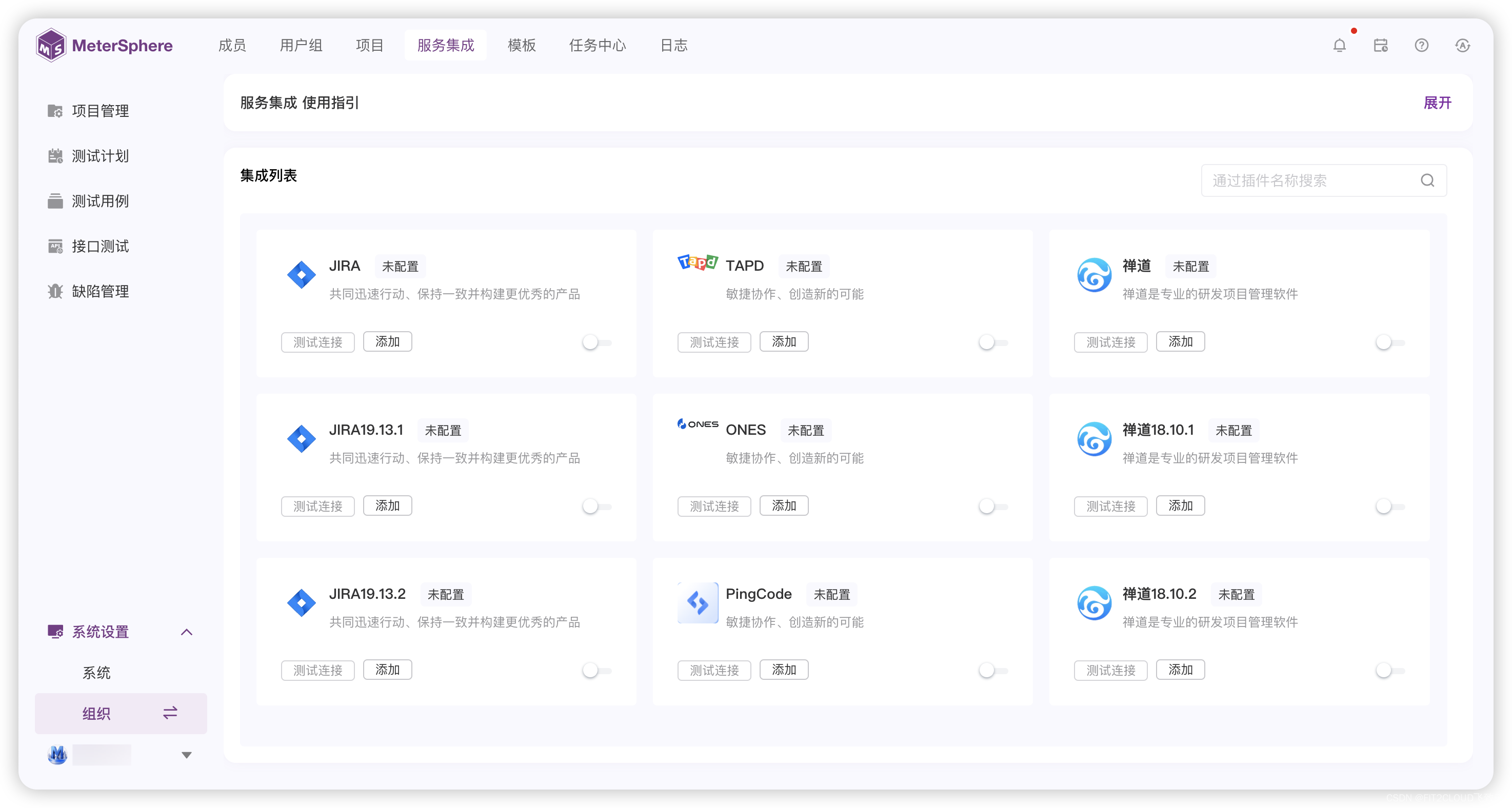
Task: Open the help question mark icon
Action: click(x=1421, y=45)
